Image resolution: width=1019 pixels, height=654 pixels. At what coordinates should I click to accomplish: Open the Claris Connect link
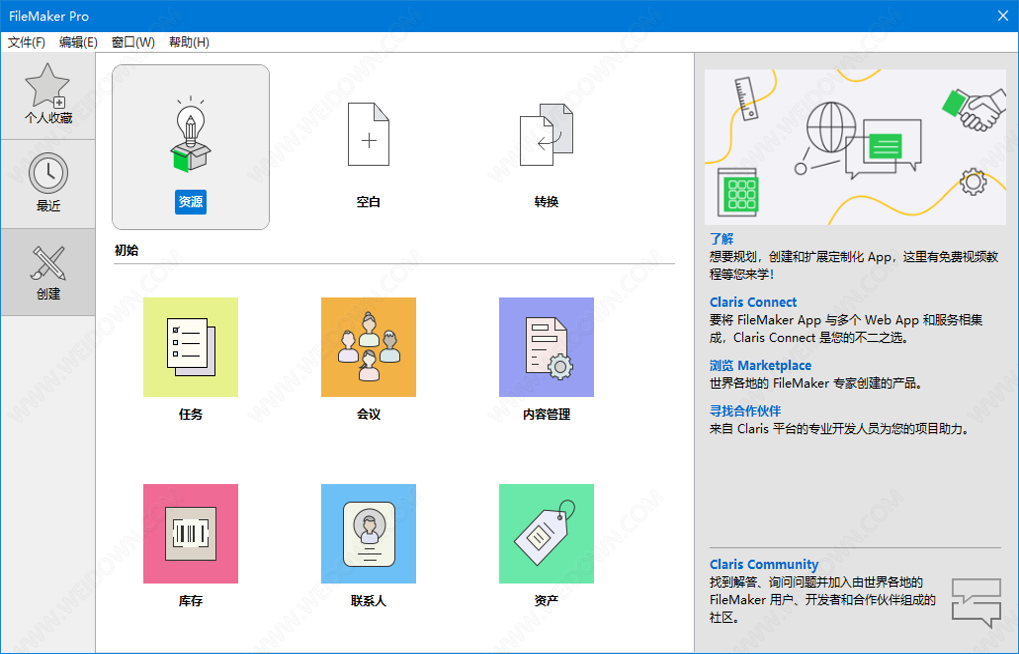pos(753,302)
